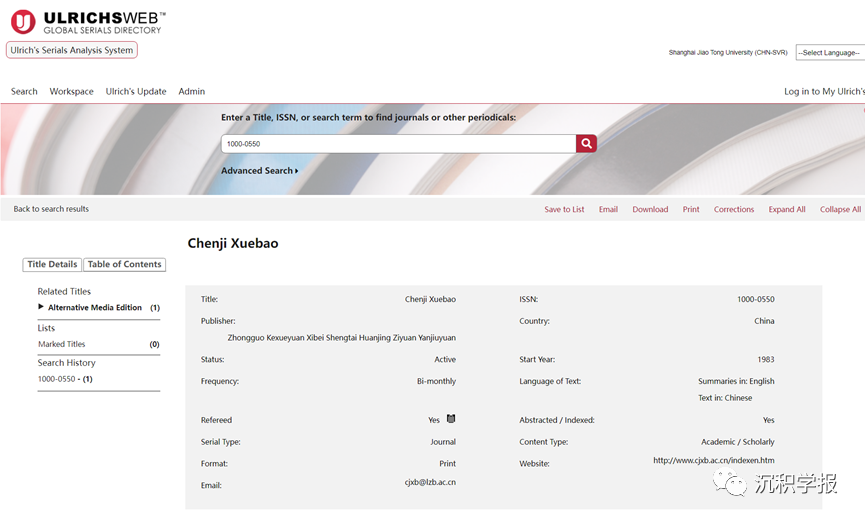The height and width of the screenshot is (521, 865).
Task: Click Expand All sections
Action: [x=786, y=209]
